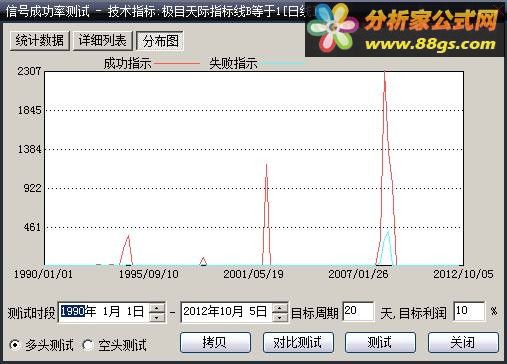Screen dimensions: 507x364
Task: Click the 对比测试 button
Action: pos(298,342)
